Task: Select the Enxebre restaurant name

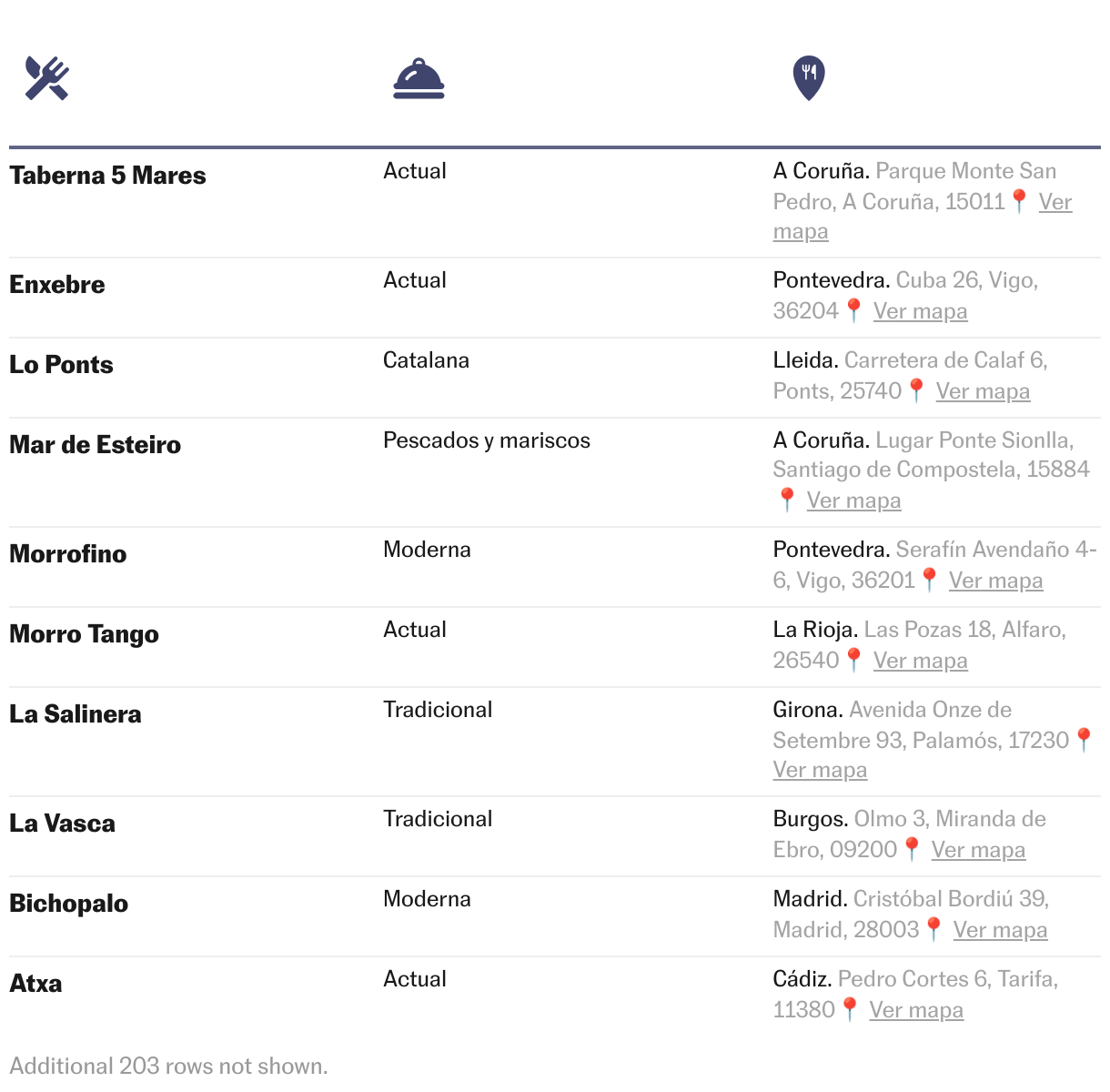Action: tap(57, 285)
